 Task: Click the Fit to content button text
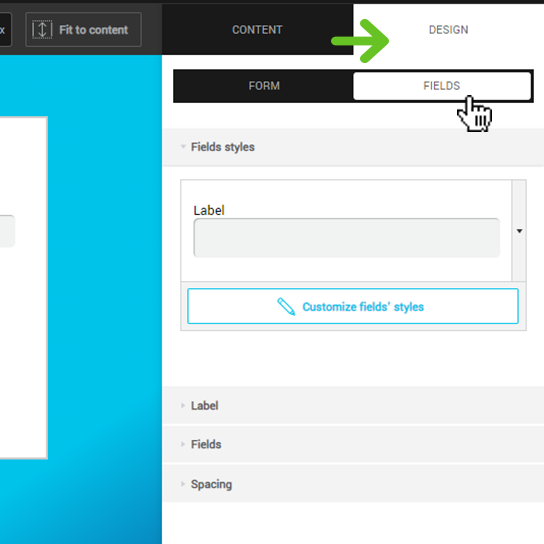pos(93,30)
